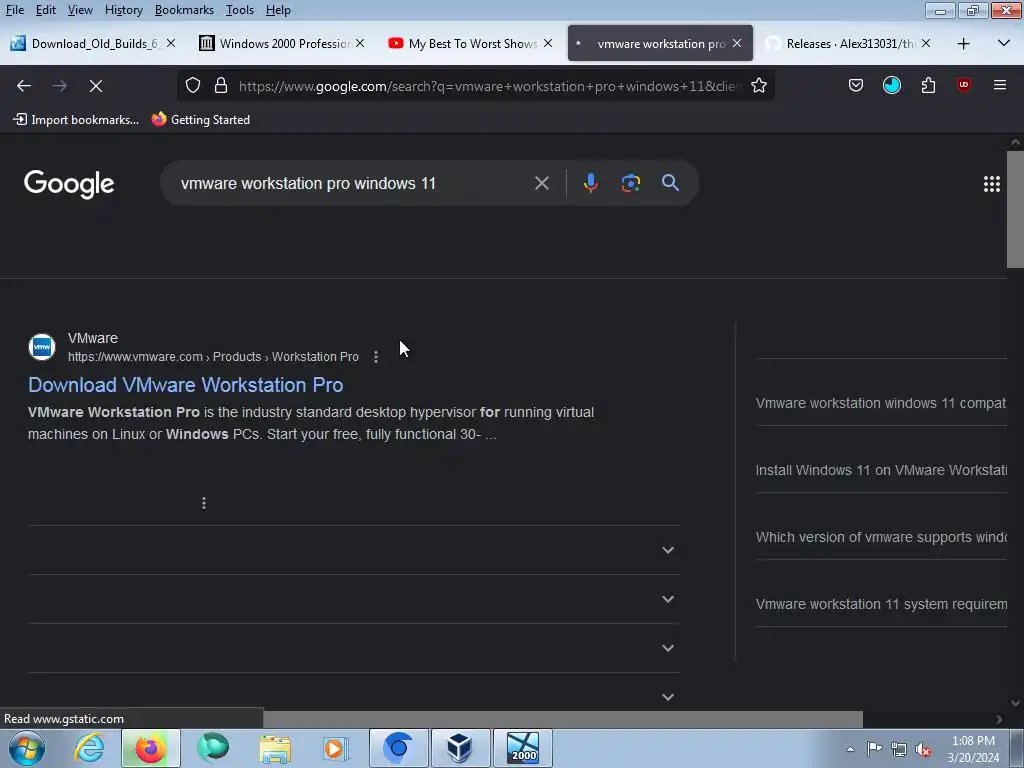Open the View menu
Screen dimensions: 1024x768
(80, 10)
